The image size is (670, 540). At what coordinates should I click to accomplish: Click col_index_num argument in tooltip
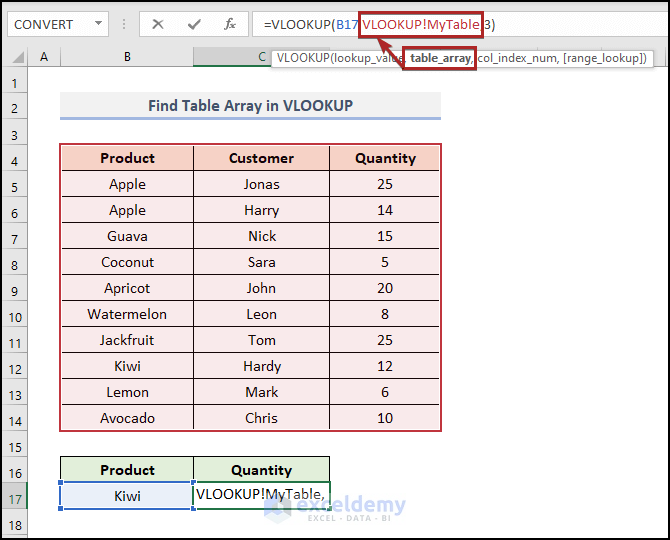pos(518,58)
